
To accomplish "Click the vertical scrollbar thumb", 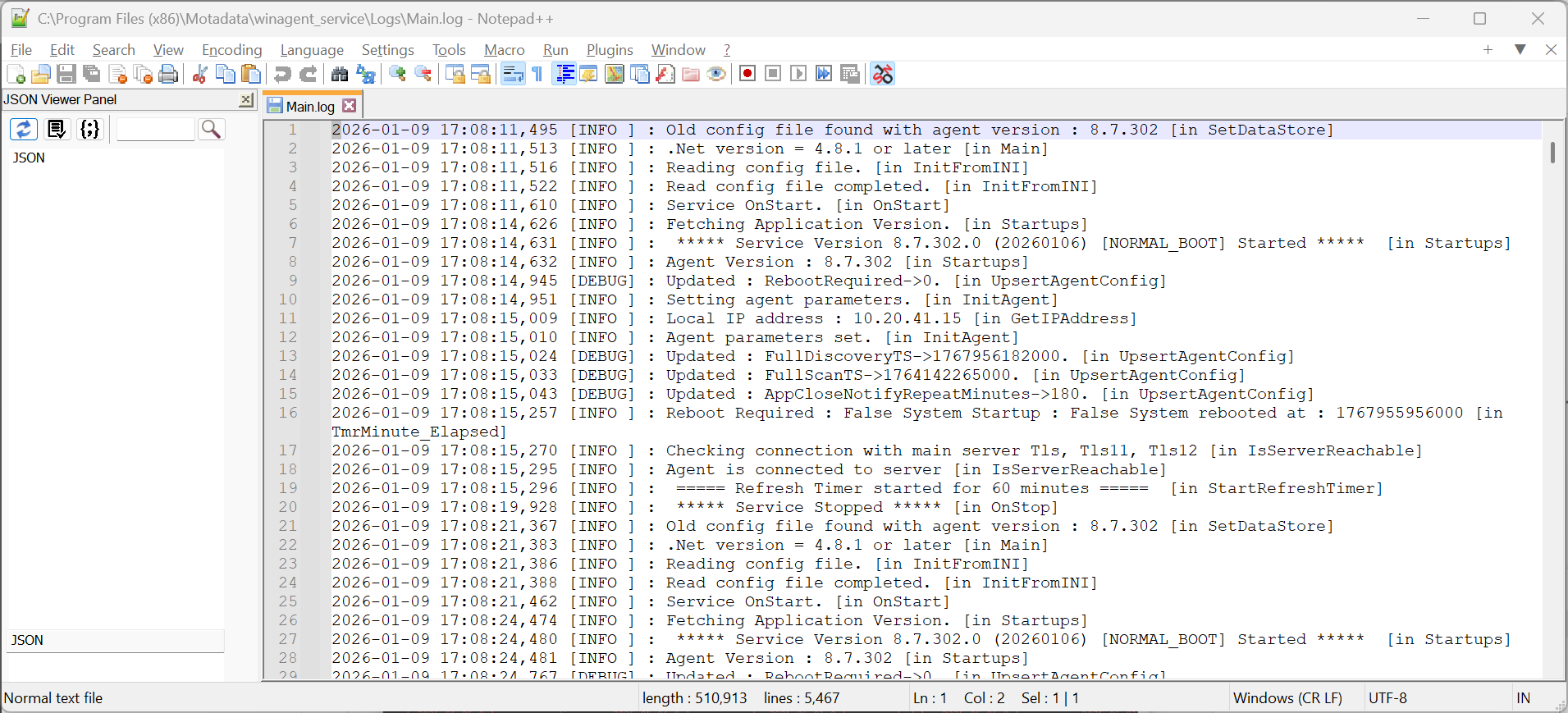I will pos(1552,153).
